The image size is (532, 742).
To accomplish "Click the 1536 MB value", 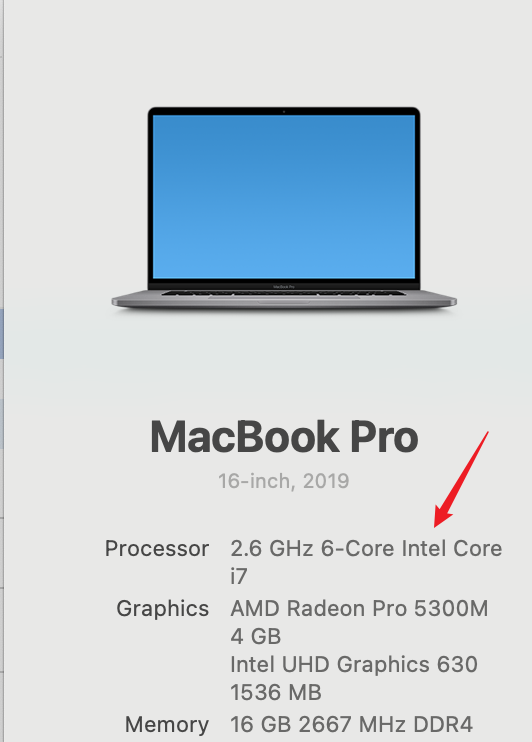I will coord(275,692).
